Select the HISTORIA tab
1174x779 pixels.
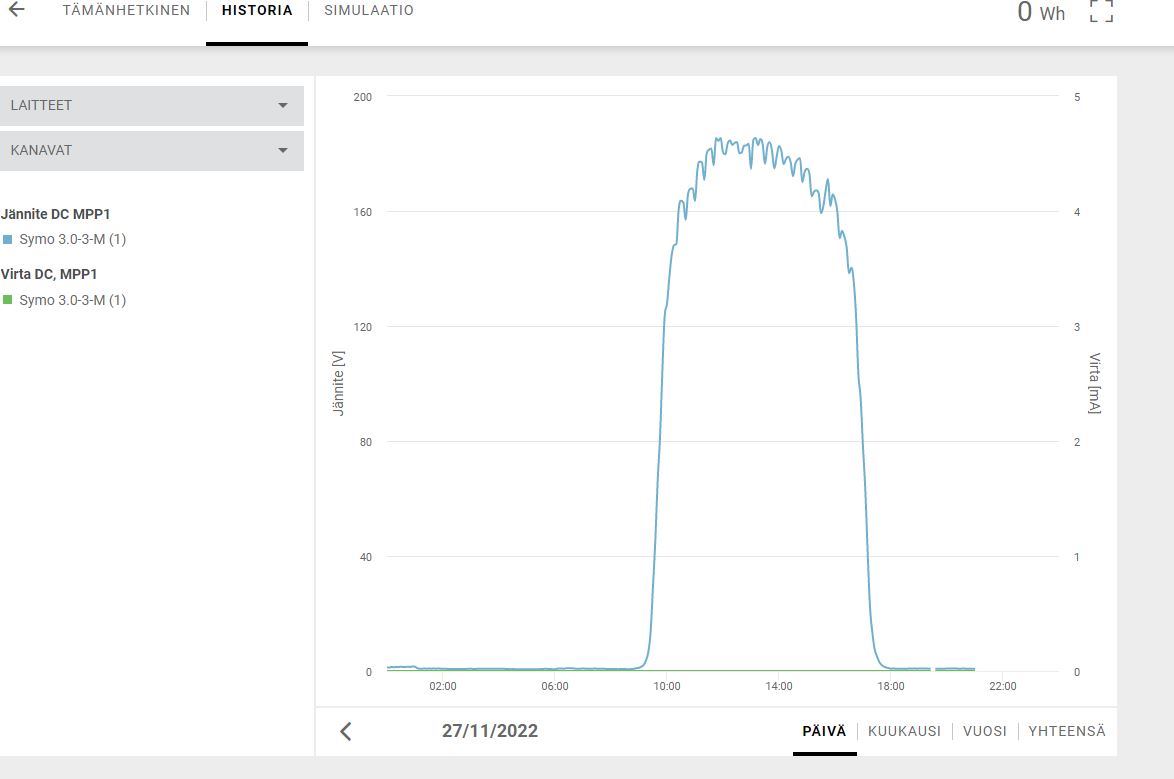(257, 11)
